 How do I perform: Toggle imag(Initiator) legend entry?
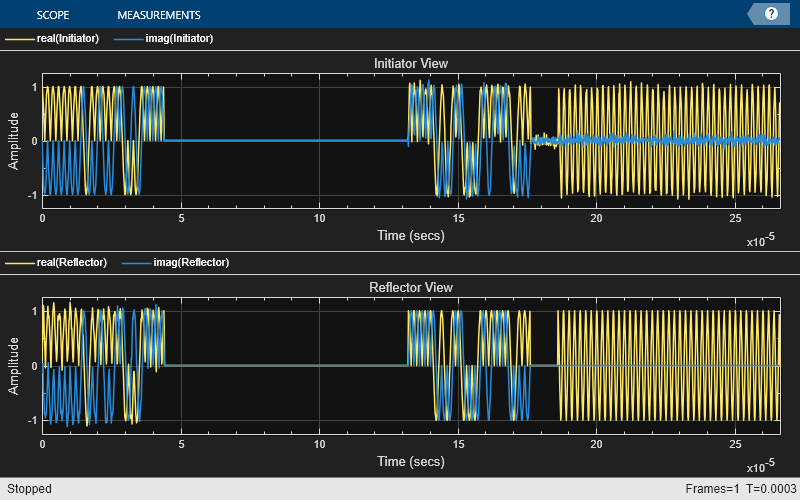(179, 38)
